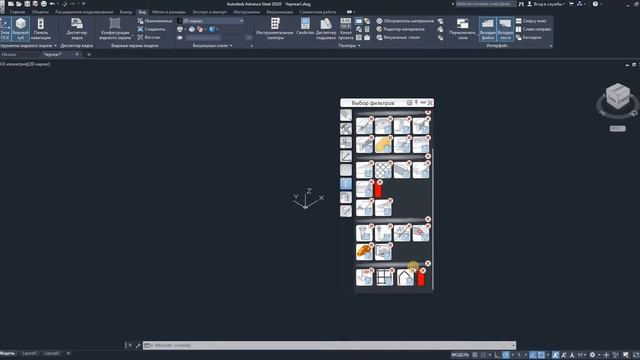640x360 pixels.
Task: Expand the Palettes (Палитры) panel
Action: [349, 46]
